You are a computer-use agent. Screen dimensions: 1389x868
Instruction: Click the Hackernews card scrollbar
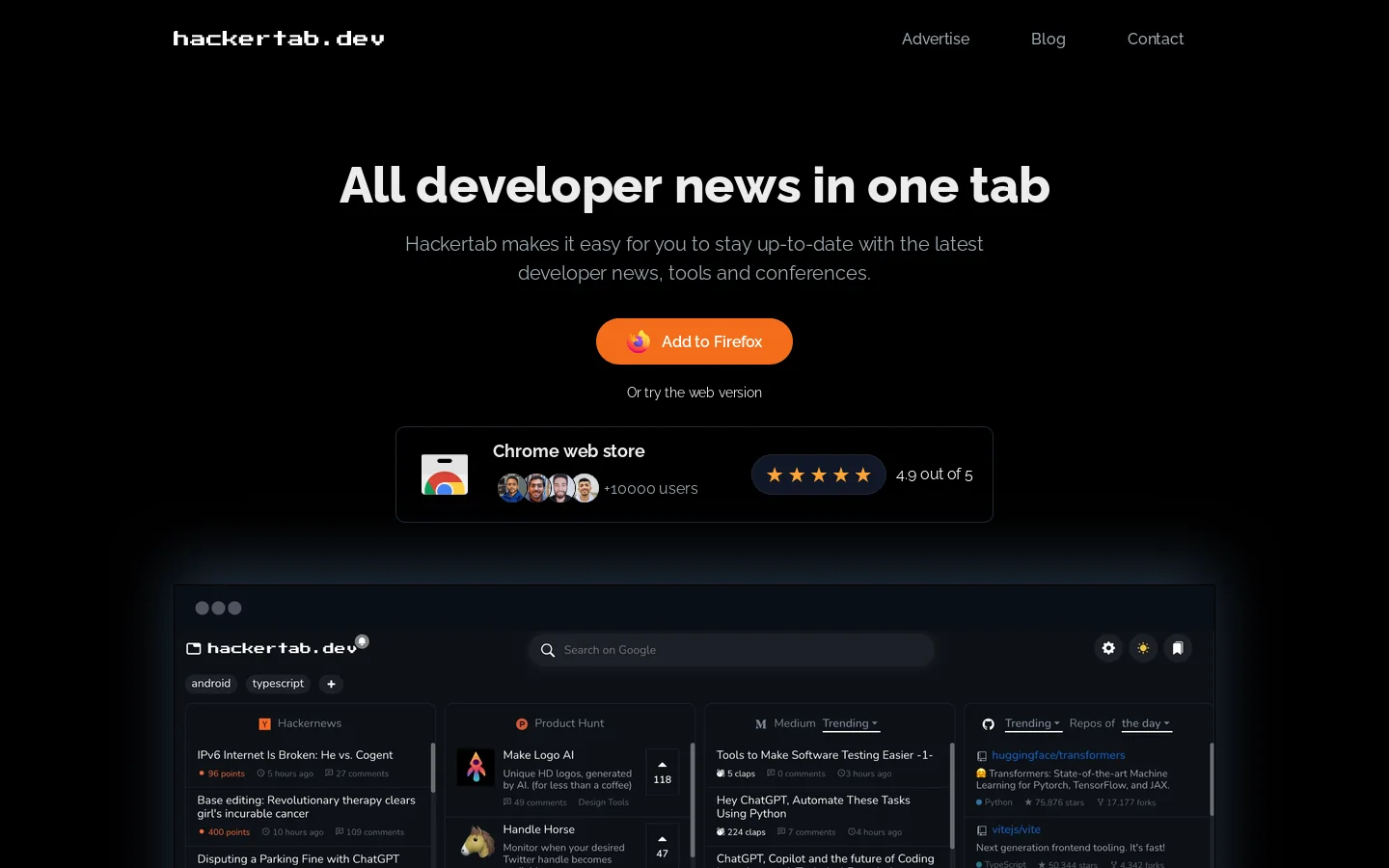coord(433,768)
